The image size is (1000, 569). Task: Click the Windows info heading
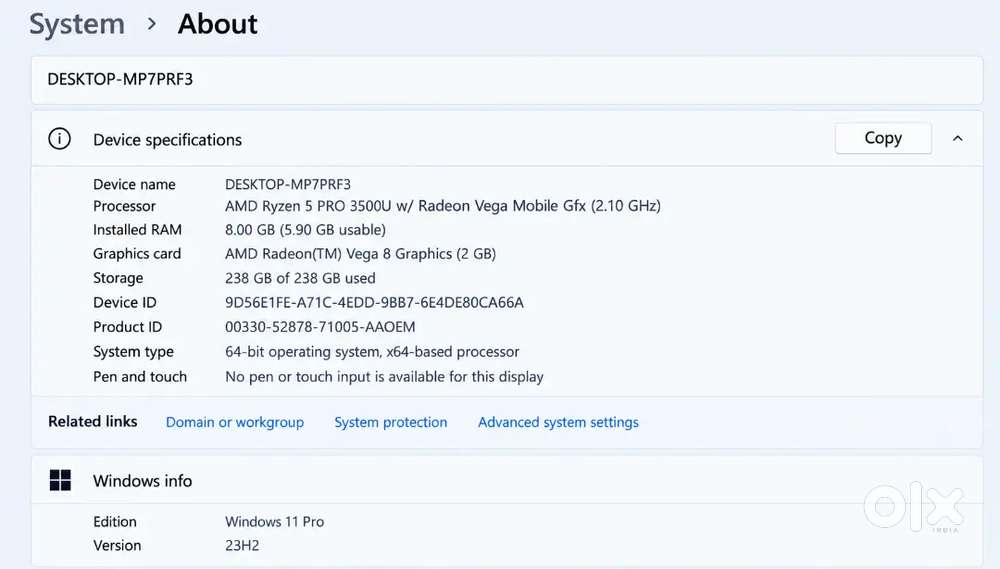point(142,480)
